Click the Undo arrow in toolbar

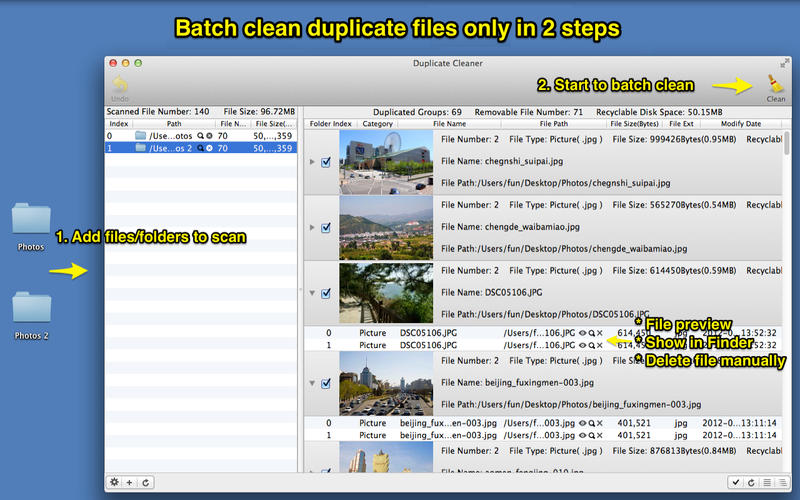120,86
